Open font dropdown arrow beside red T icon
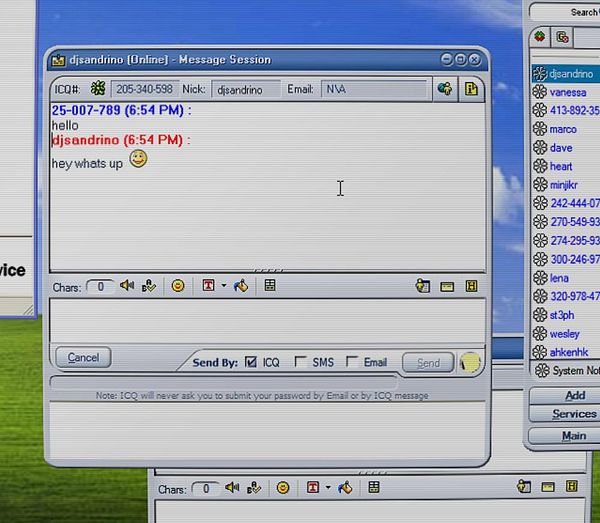 pyautogui.click(x=224, y=285)
